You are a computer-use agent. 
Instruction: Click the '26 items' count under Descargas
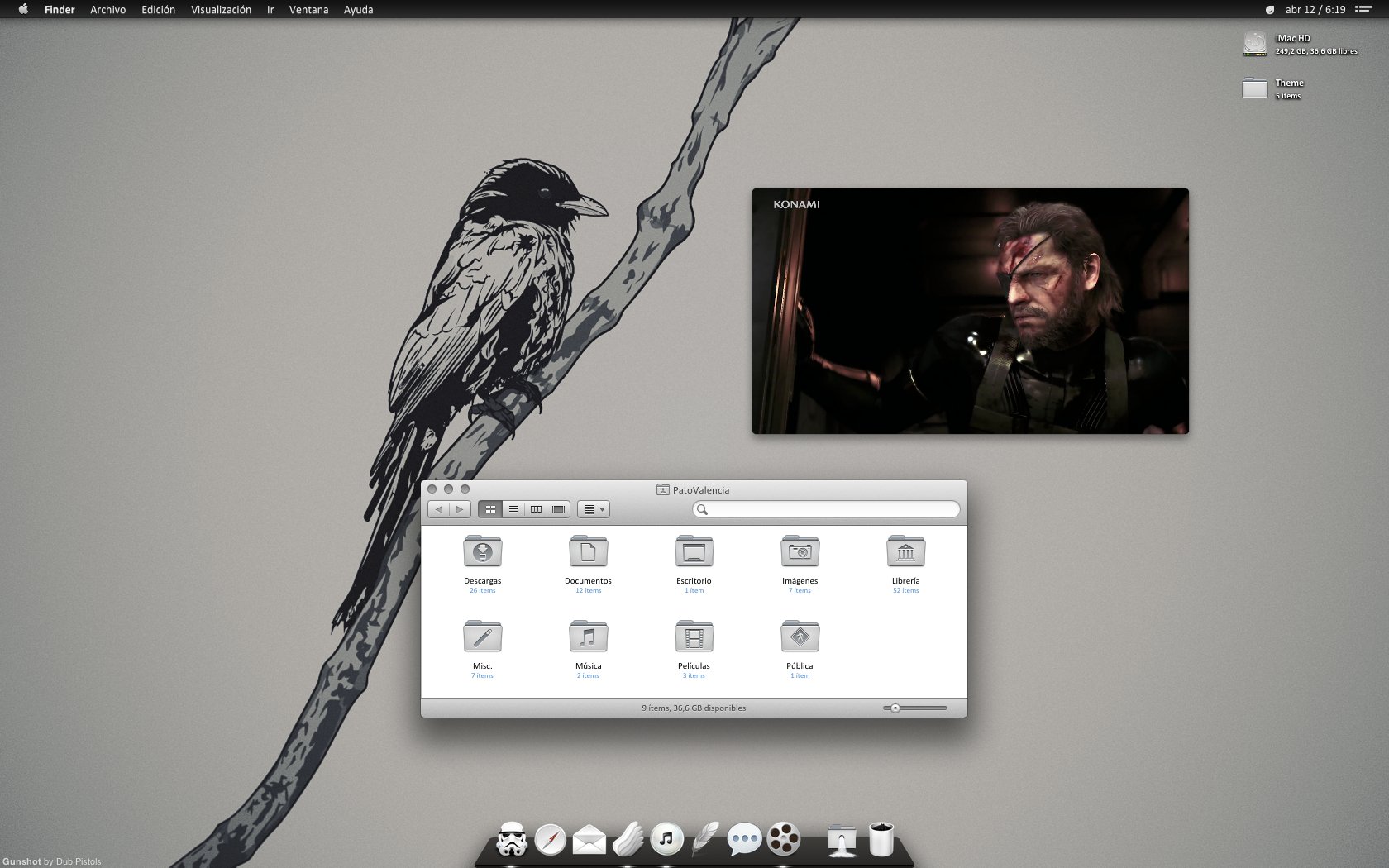[x=483, y=590]
